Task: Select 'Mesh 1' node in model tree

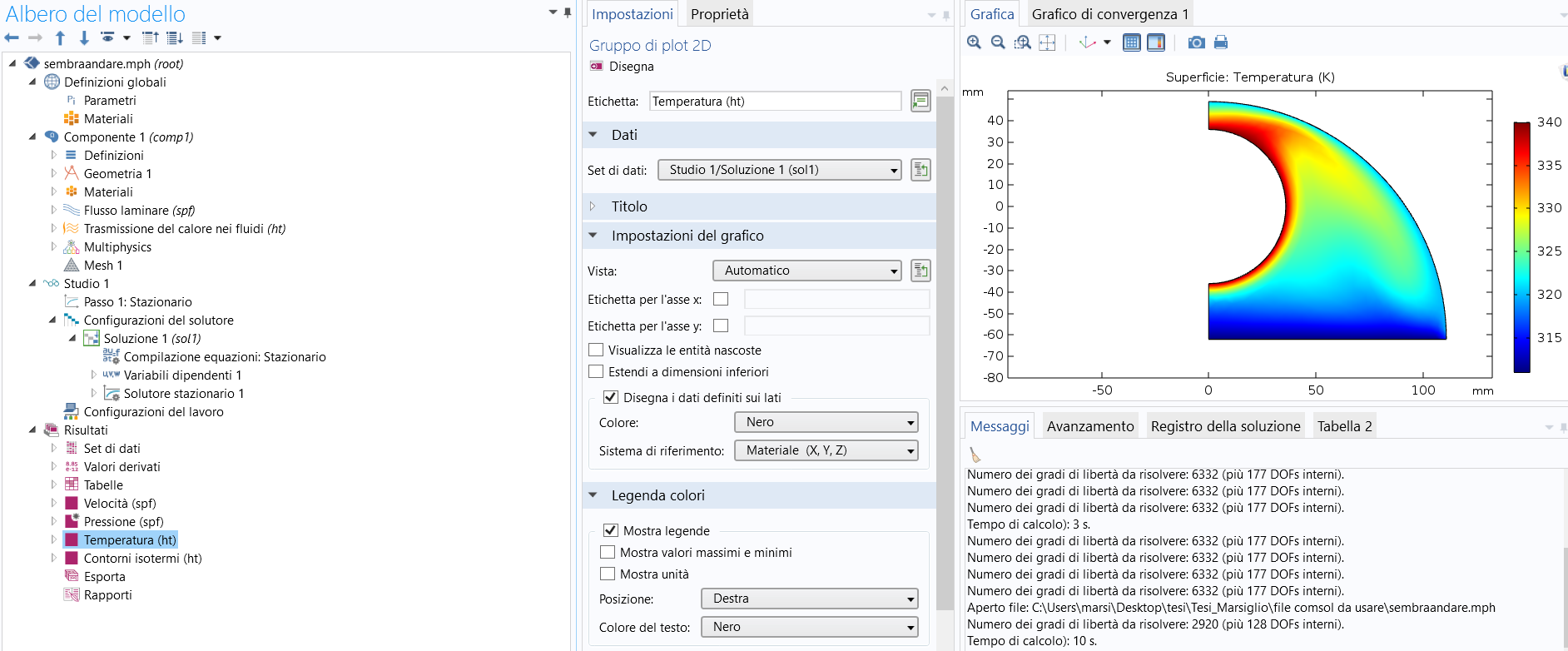Action: [102, 266]
